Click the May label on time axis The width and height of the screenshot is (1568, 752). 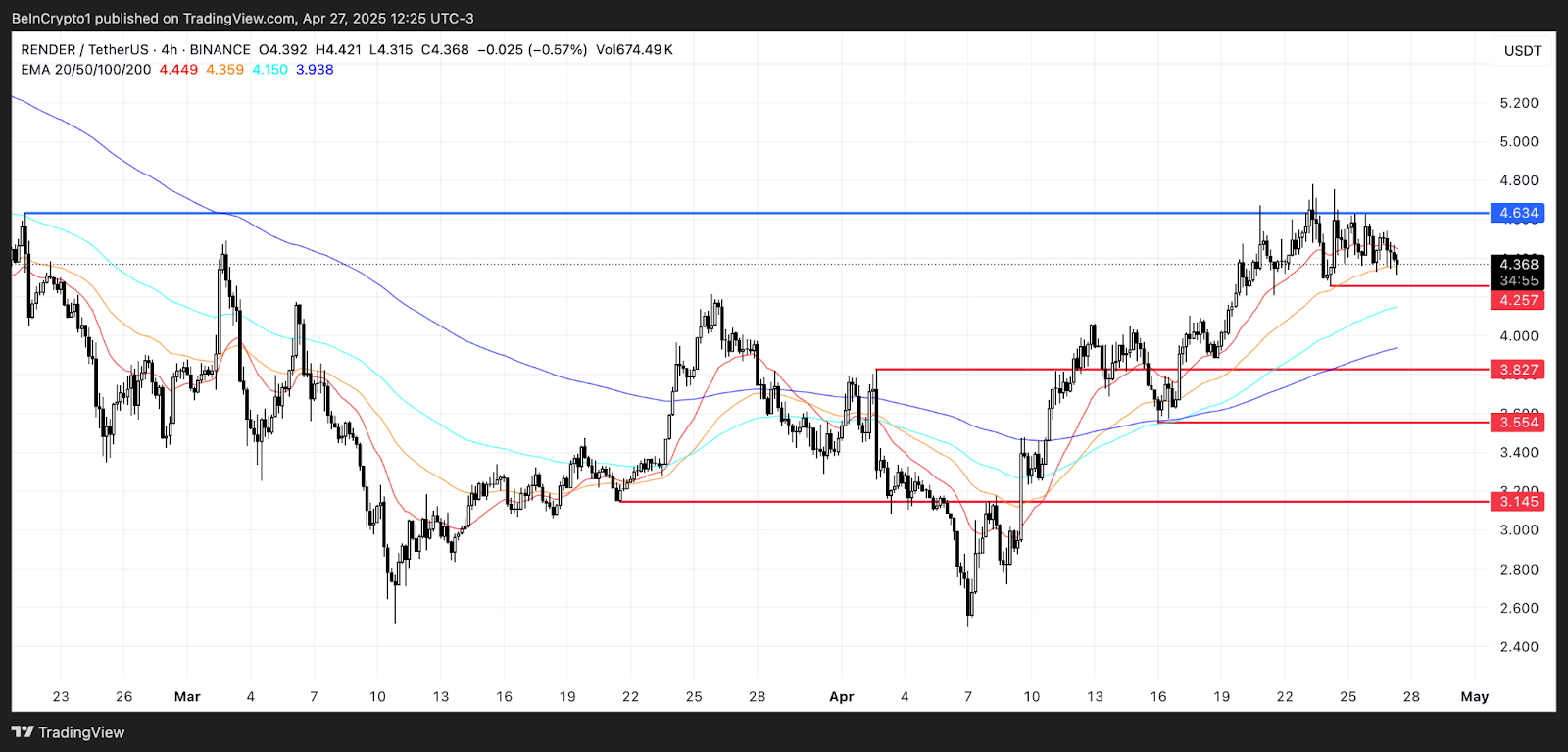click(x=1474, y=697)
